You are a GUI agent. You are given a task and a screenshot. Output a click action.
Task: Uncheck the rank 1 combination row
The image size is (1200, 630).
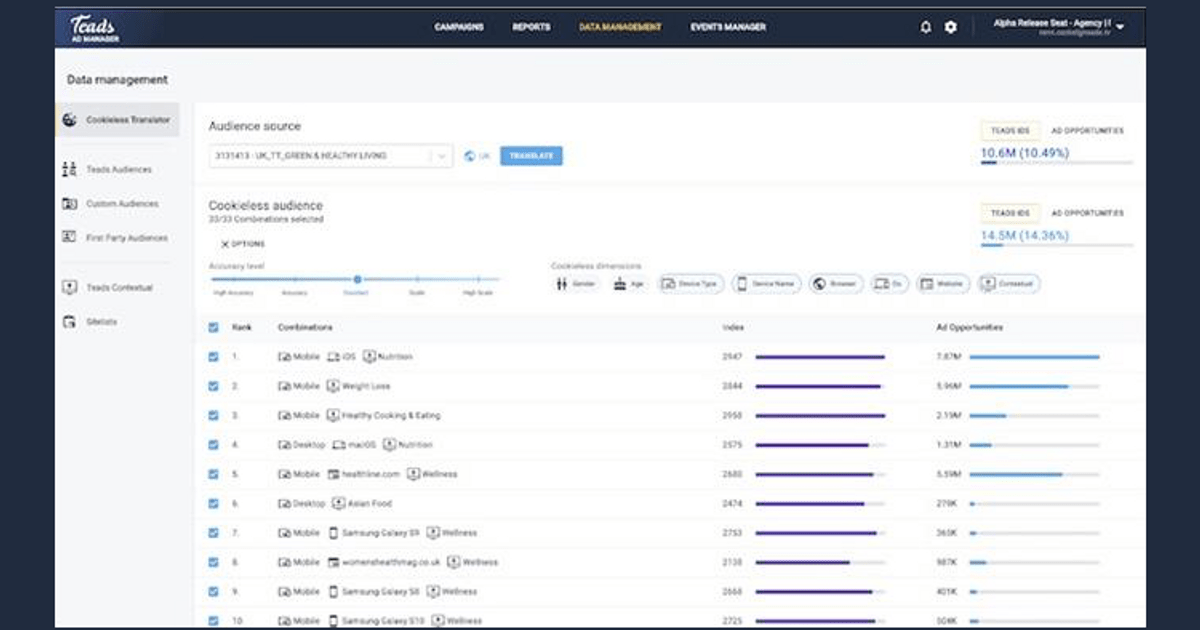[213, 357]
